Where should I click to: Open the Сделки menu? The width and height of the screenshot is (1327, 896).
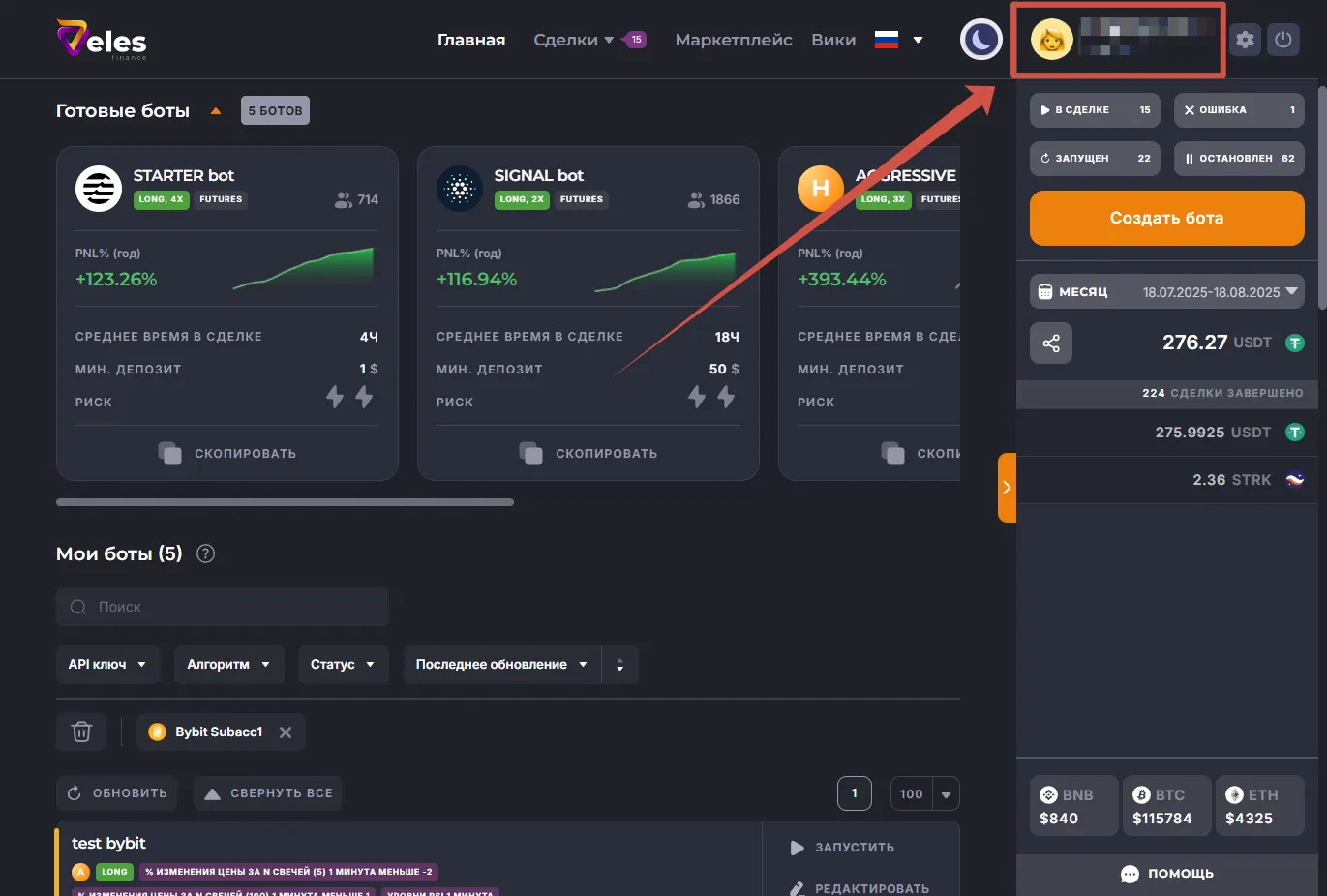573,40
